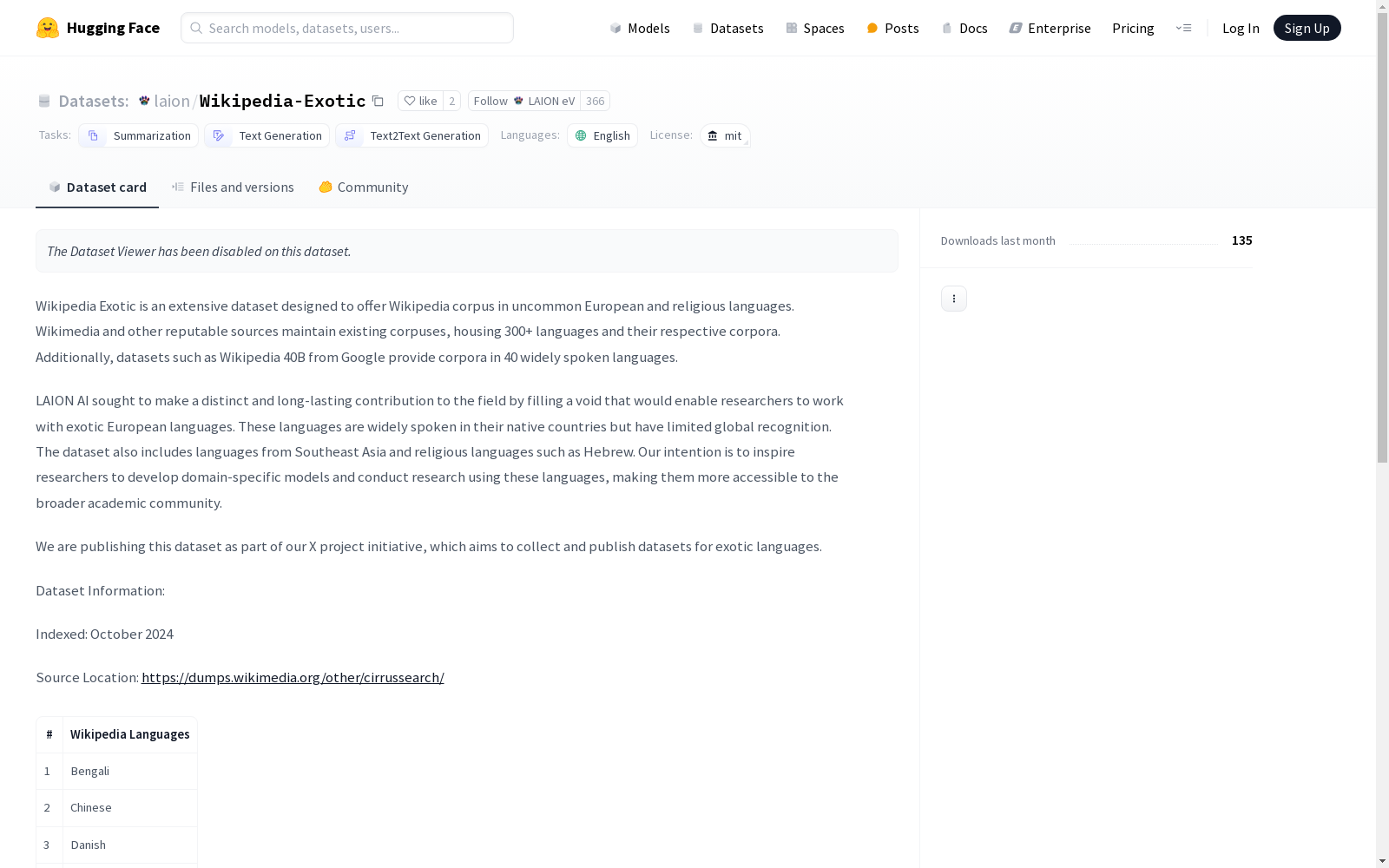The image size is (1389, 868).
Task: Click the search magnifier icon
Action: 196,28
